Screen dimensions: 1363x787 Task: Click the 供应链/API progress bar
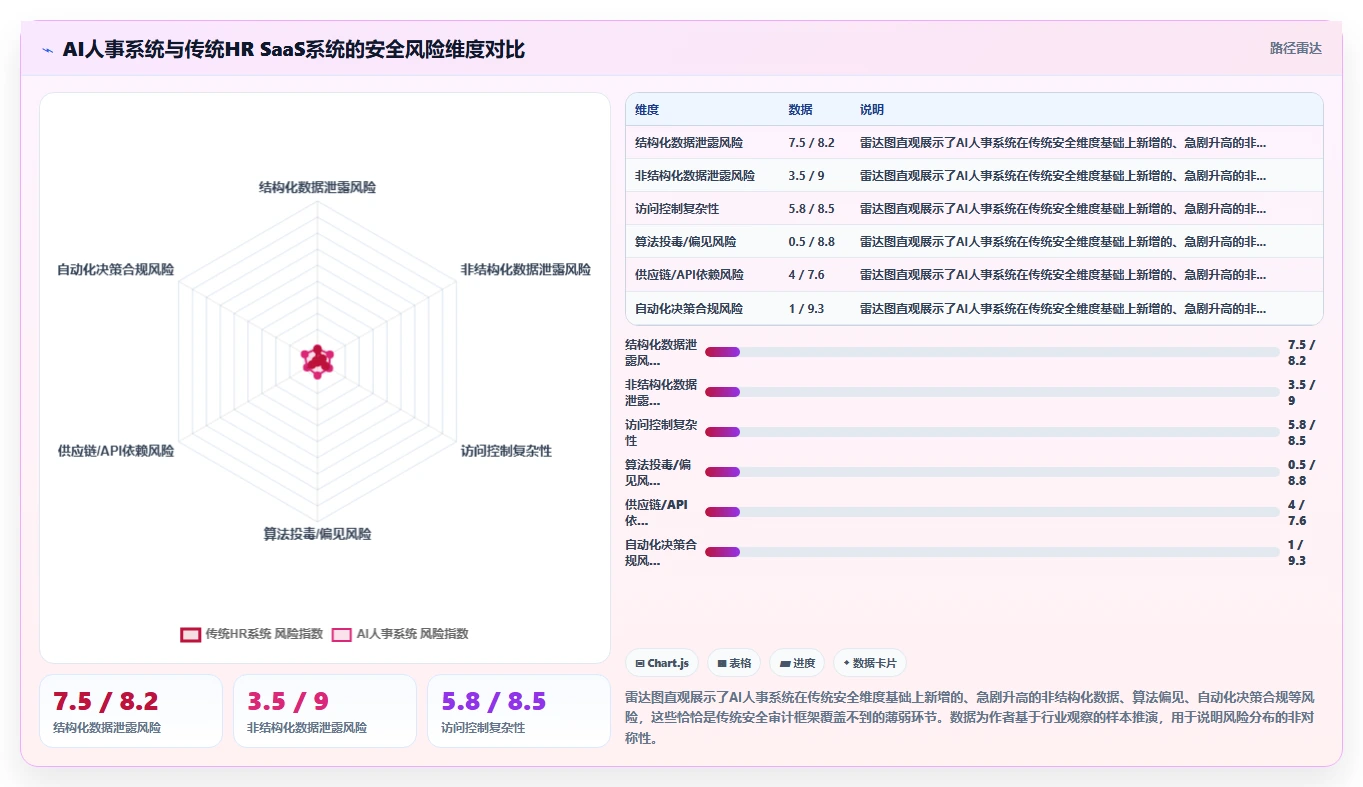click(992, 512)
